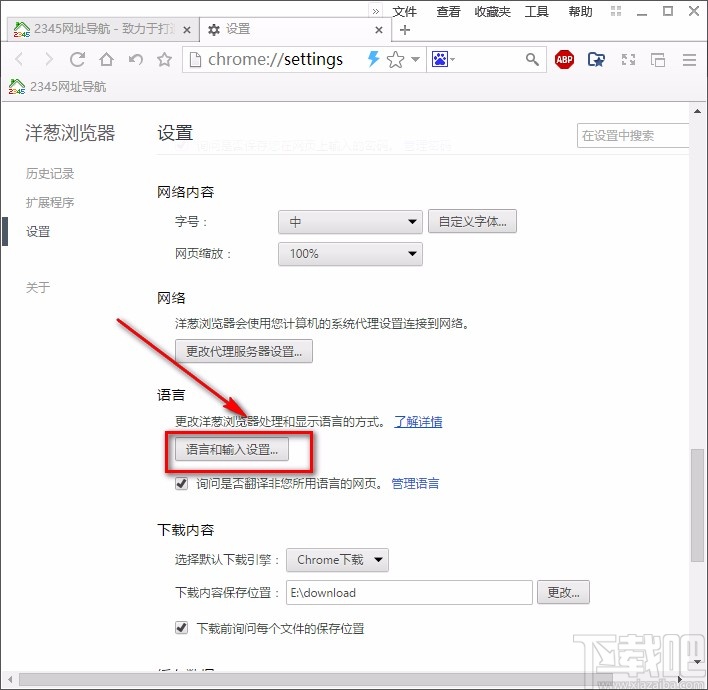
Task: Click vertical scrollbar up arrow
Action: (697, 111)
